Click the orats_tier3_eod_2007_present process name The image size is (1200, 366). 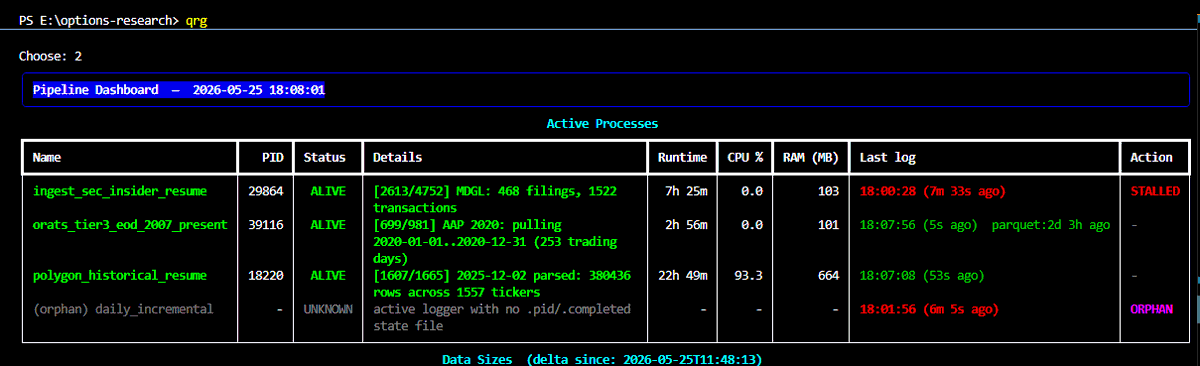130,225
